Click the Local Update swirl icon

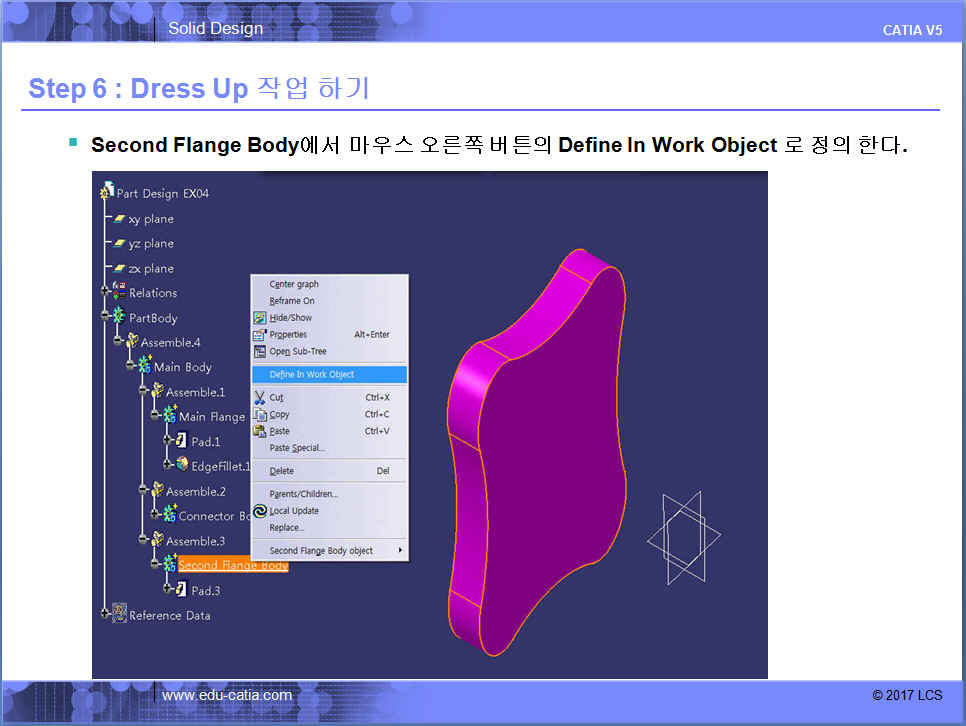tap(260, 511)
